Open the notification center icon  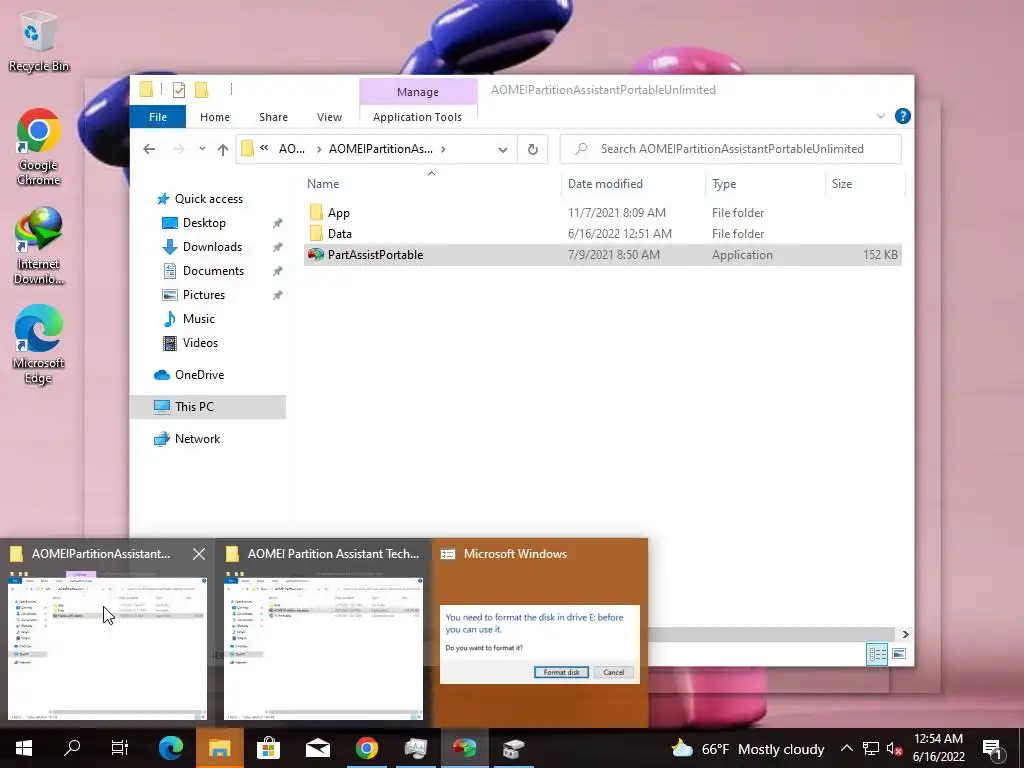point(993,748)
